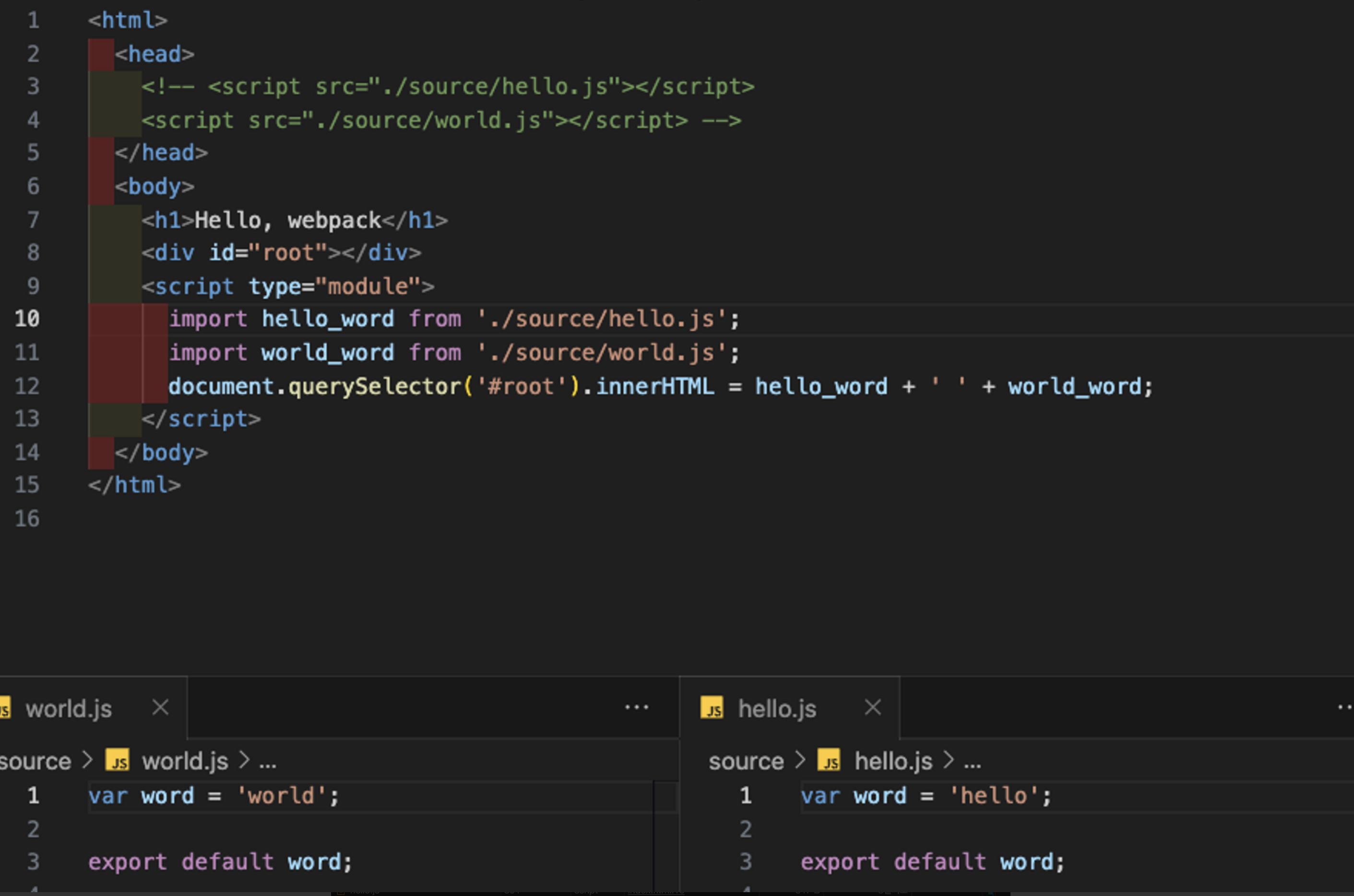Click JS icon in hello.js breadcrumb
The height and width of the screenshot is (896, 1354).
click(829, 761)
